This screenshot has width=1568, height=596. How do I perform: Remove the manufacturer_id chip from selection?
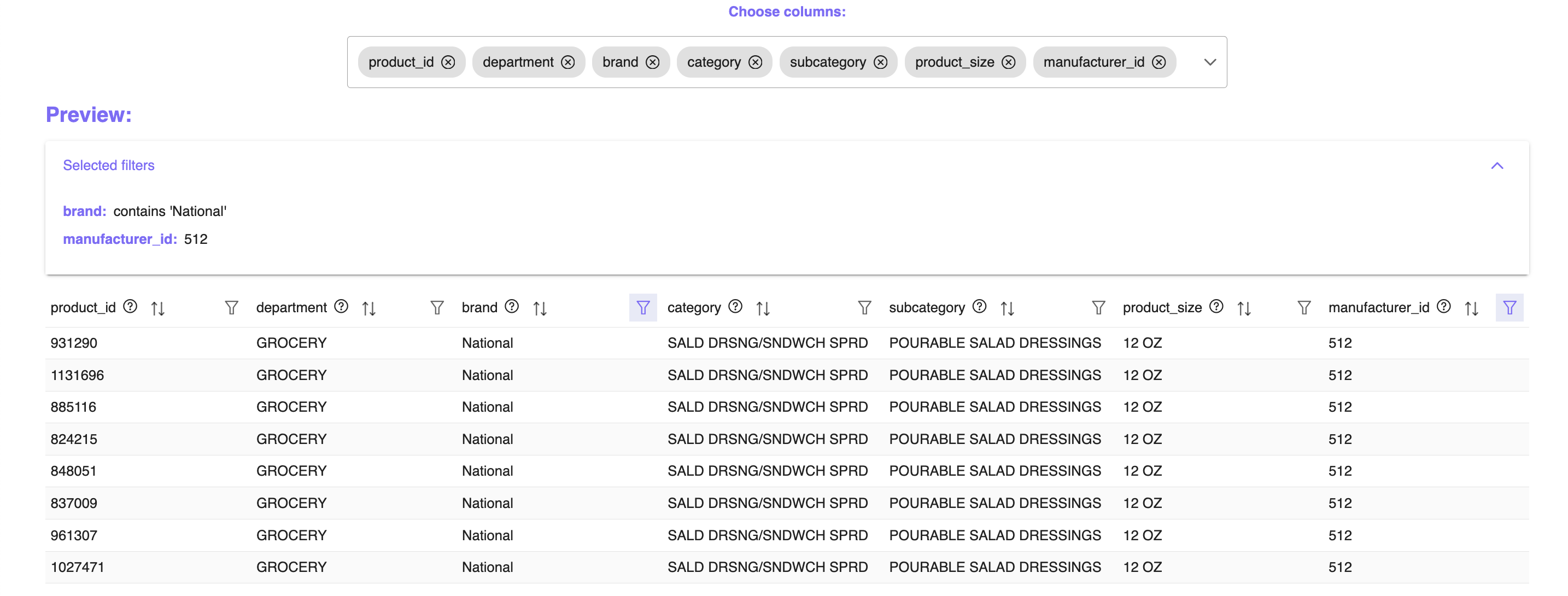click(1159, 62)
